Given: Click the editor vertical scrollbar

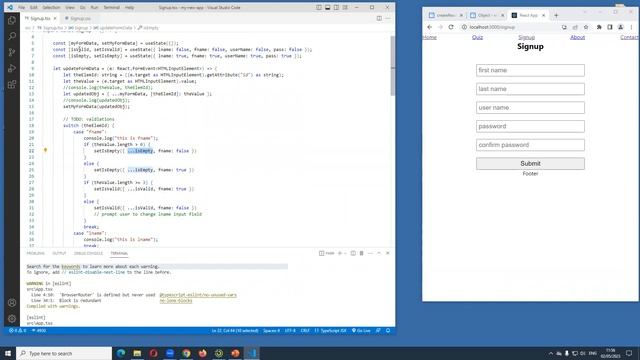Looking at the screenshot, I should (x=393, y=65).
